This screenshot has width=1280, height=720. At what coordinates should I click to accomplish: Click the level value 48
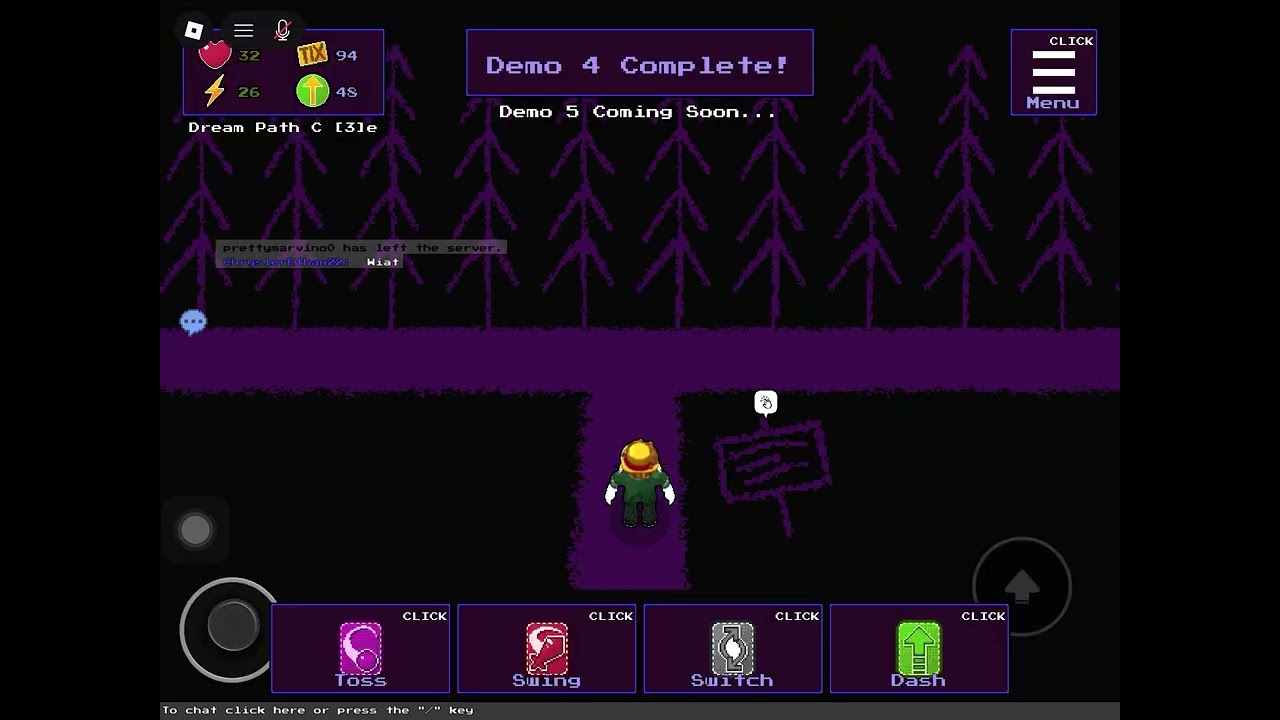click(x=347, y=92)
